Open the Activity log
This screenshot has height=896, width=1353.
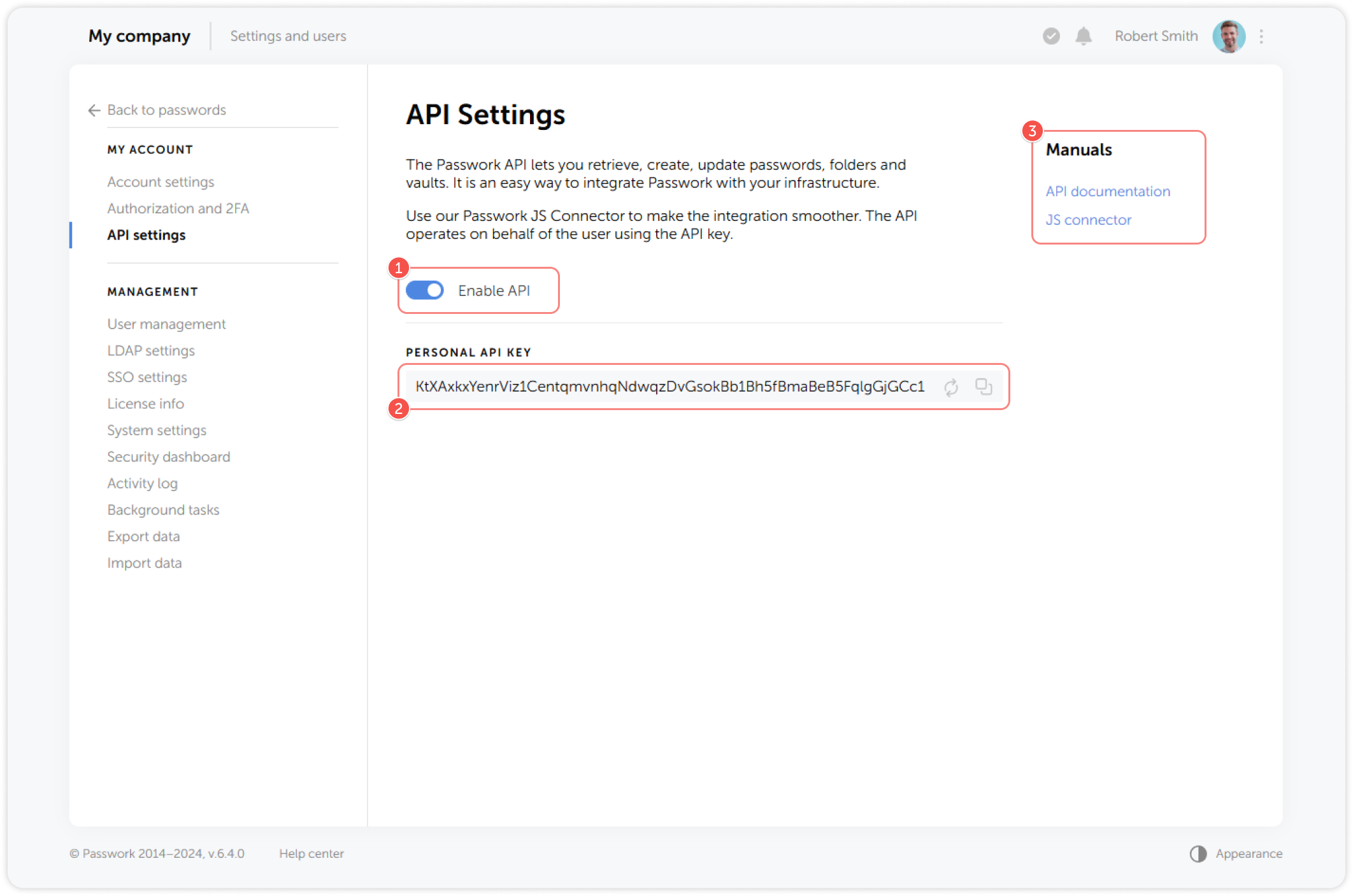[x=142, y=483]
